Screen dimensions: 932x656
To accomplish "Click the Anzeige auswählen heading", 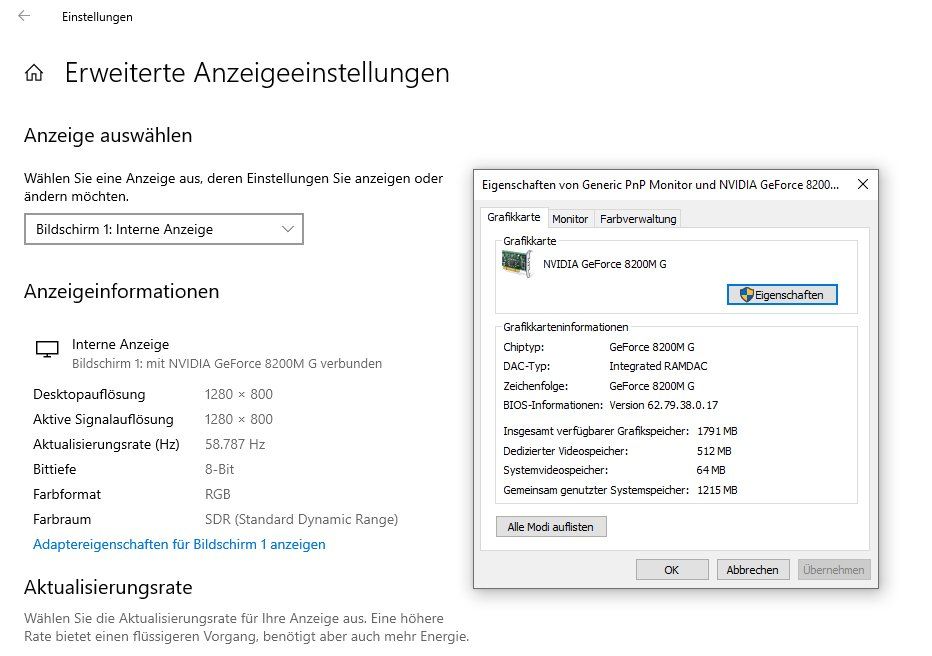I will tap(108, 135).
